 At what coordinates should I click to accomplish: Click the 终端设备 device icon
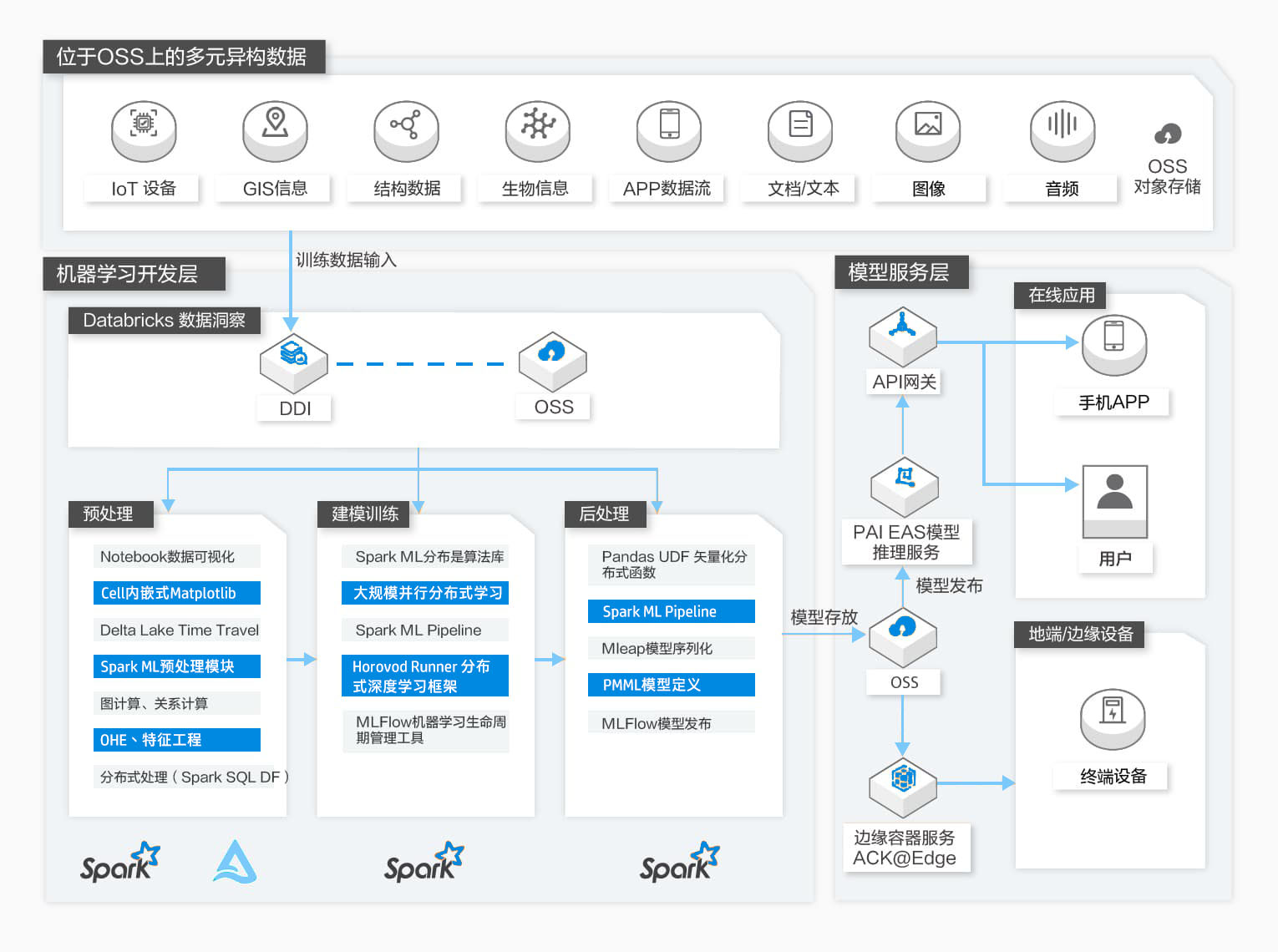(1113, 719)
